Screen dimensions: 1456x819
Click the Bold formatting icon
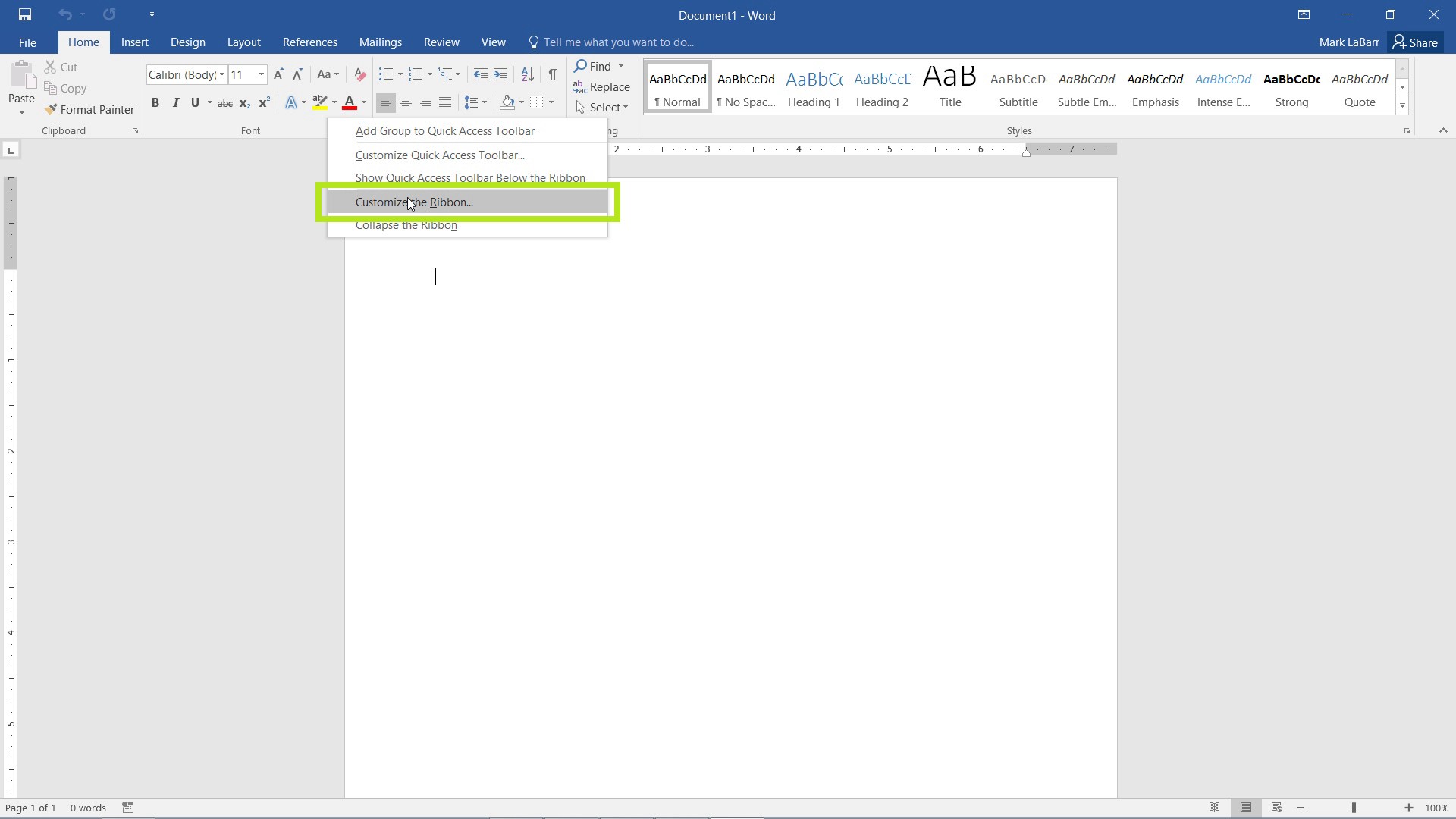(x=155, y=102)
